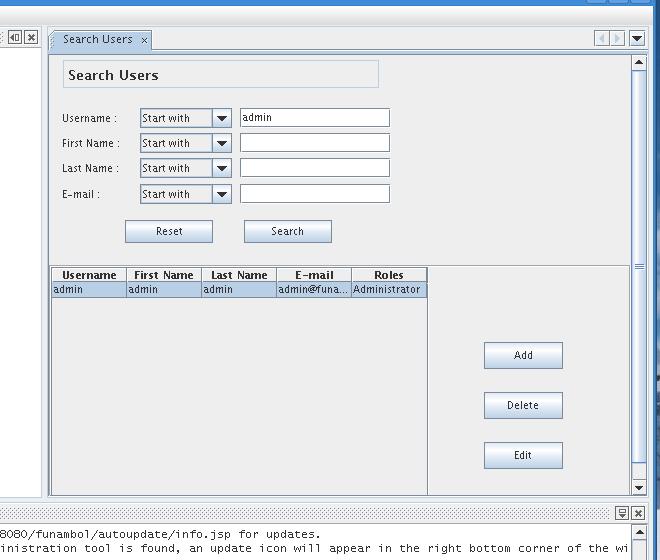The height and width of the screenshot is (560, 660).
Task: Close the bottom output panel
Action: 638,513
